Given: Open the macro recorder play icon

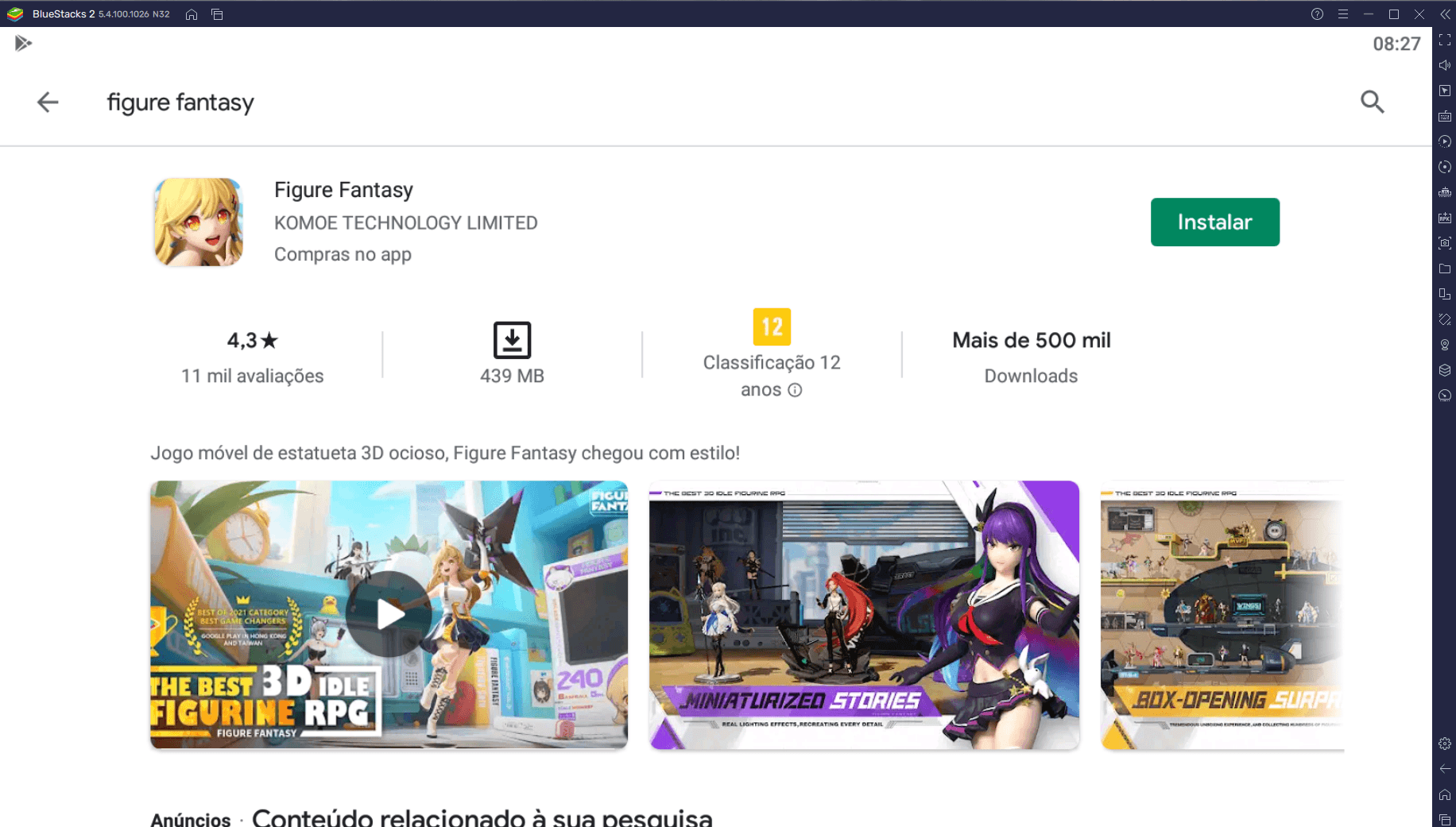Looking at the screenshot, I should 1445,141.
